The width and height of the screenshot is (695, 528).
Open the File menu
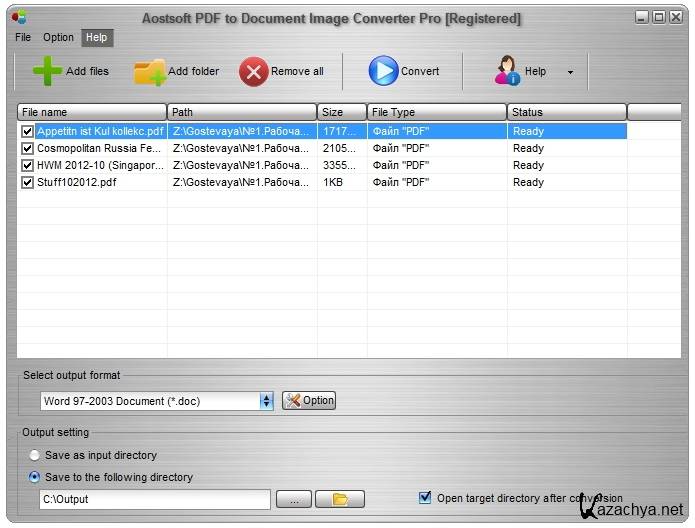pos(23,37)
